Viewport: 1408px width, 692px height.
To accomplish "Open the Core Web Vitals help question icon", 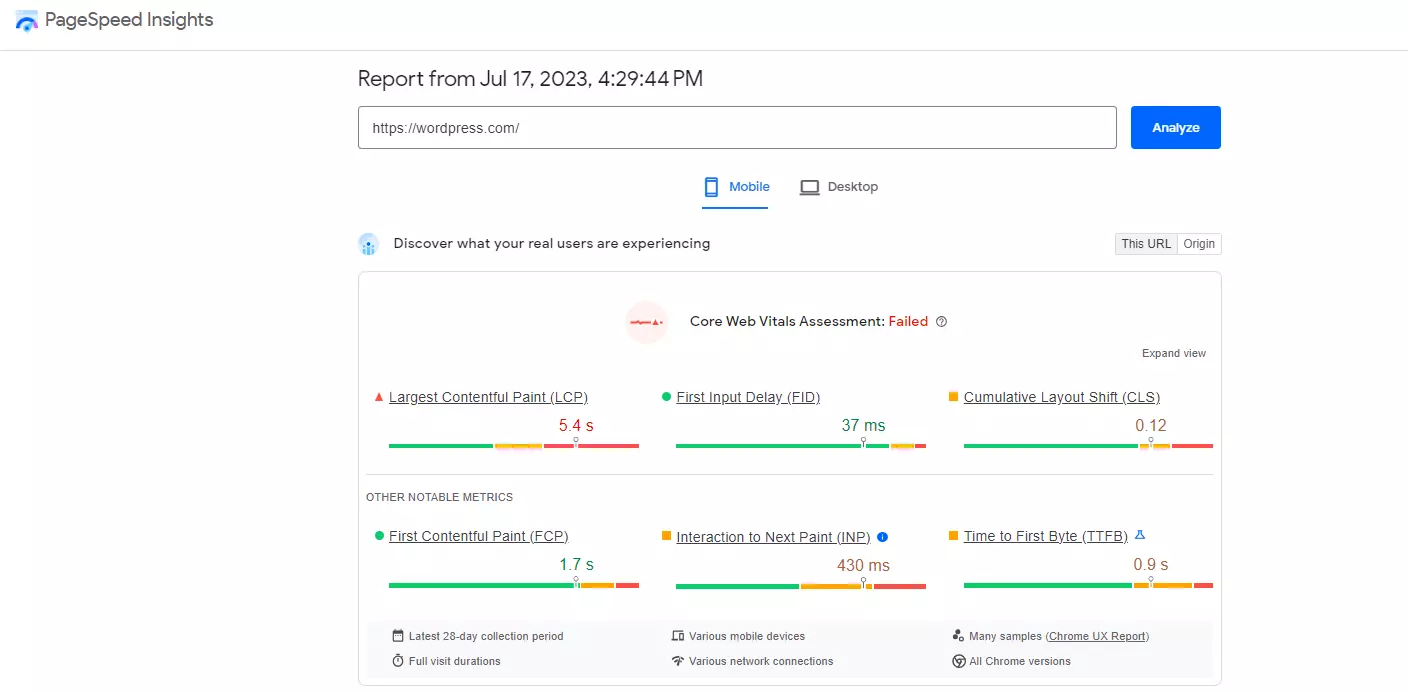I will pyautogui.click(x=941, y=322).
